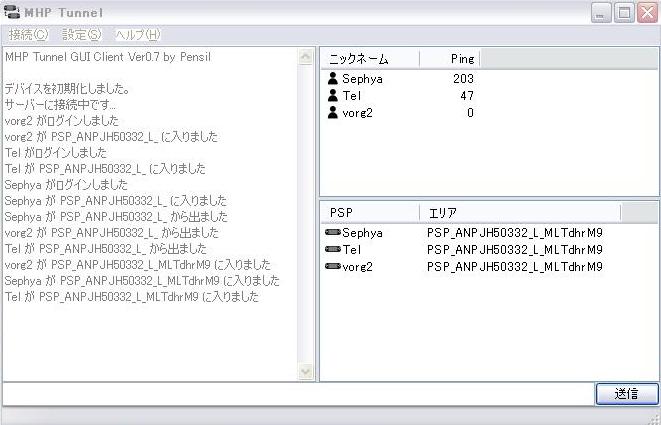Select vorg2 in the PSP list
This screenshot has height=425, width=661.
(x=357, y=267)
